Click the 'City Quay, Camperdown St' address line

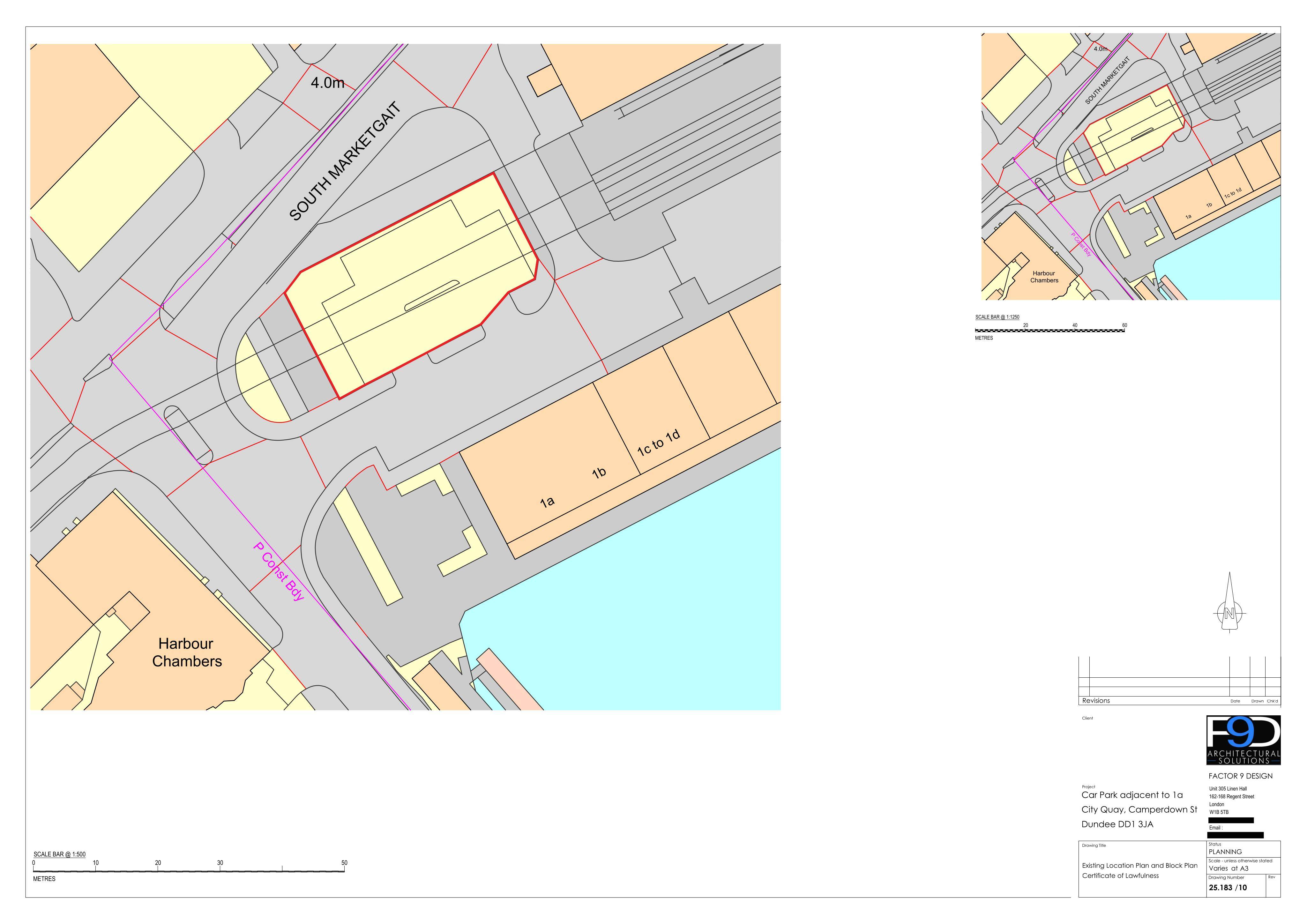point(1139,809)
